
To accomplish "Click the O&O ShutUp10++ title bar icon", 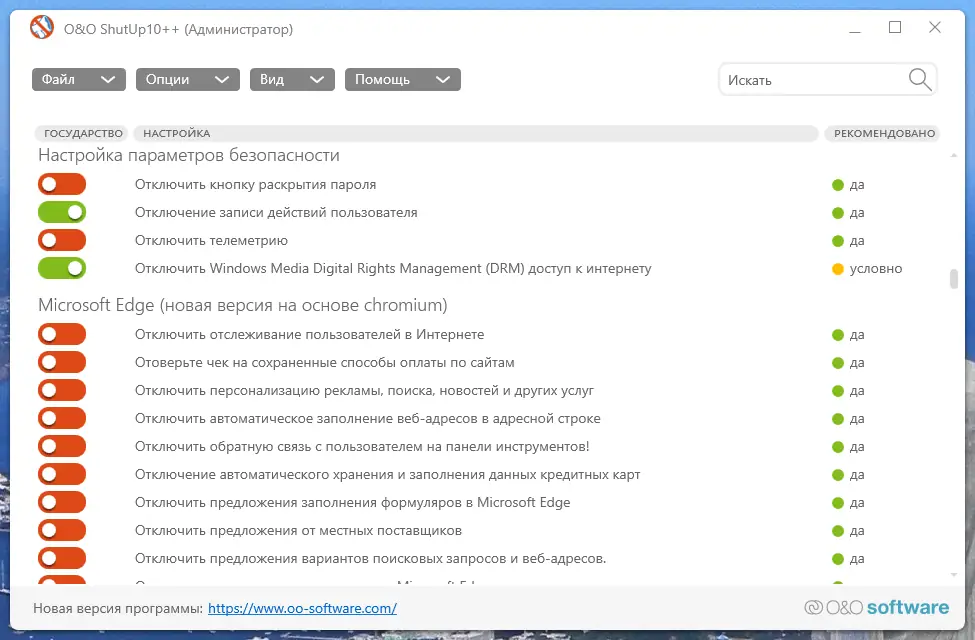I will tap(41, 27).
